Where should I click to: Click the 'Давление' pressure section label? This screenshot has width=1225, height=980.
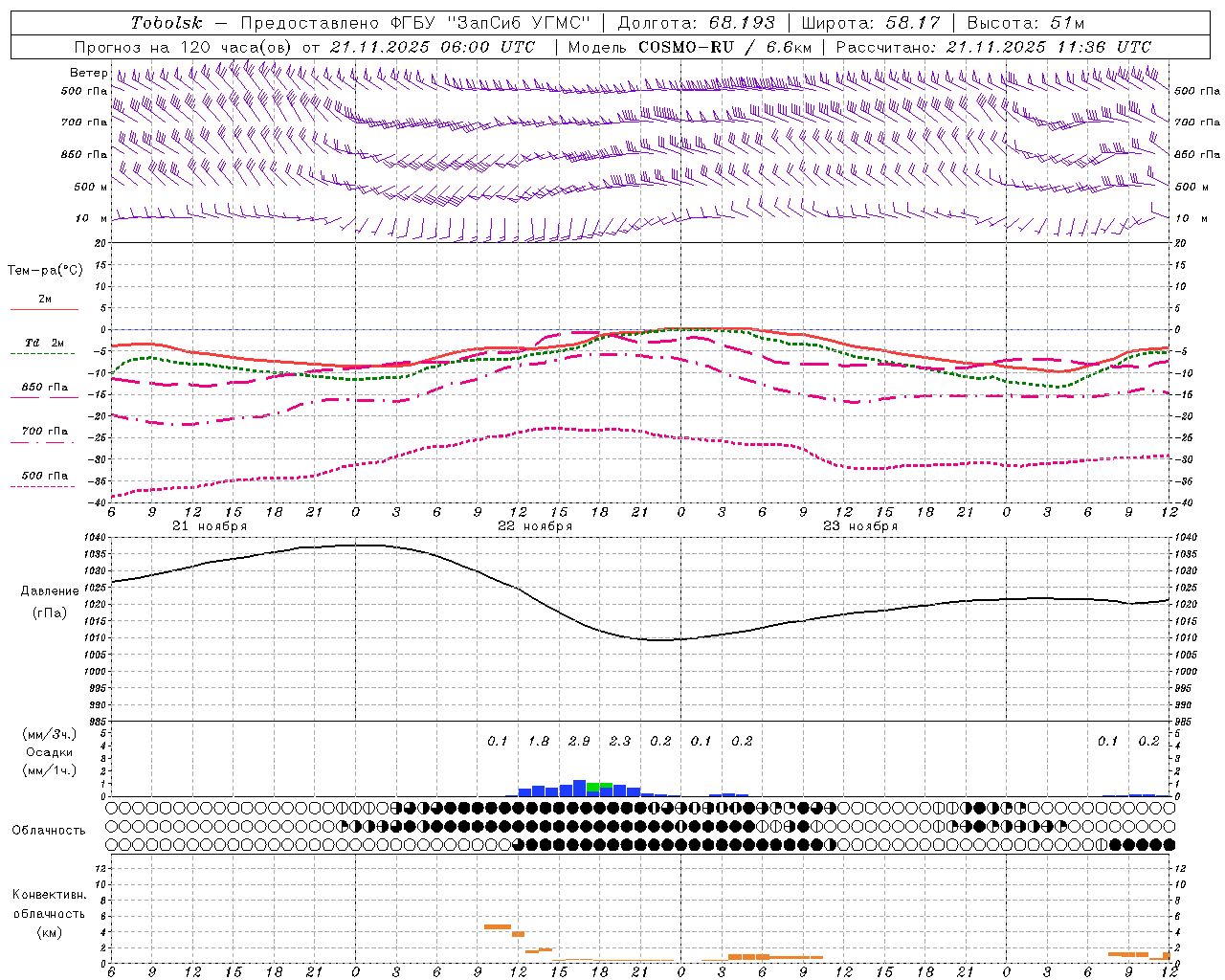point(50,590)
